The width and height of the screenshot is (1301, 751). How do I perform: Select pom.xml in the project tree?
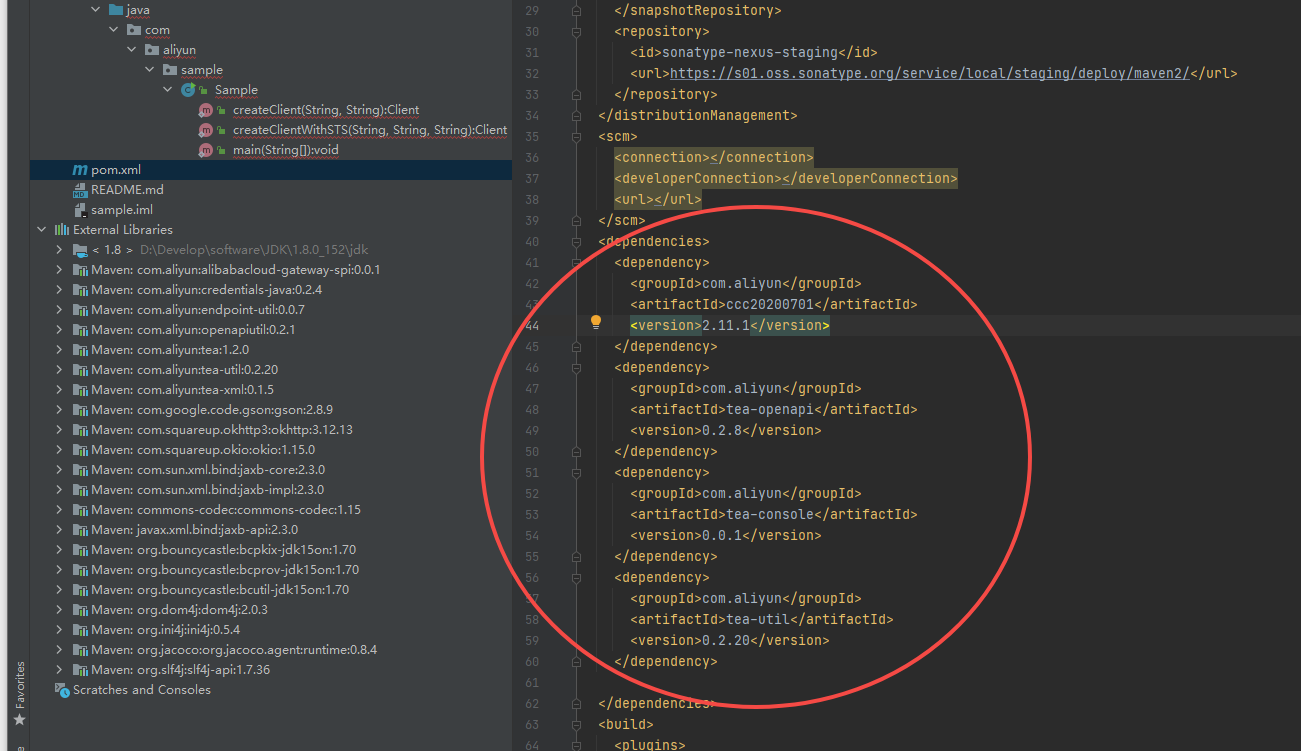pyautogui.click(x=271, y=170)
